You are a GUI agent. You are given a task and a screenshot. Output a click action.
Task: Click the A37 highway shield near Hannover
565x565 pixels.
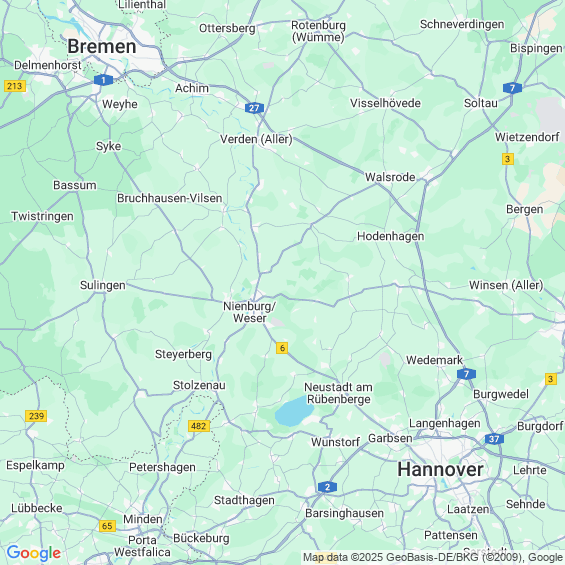[494, 439]
